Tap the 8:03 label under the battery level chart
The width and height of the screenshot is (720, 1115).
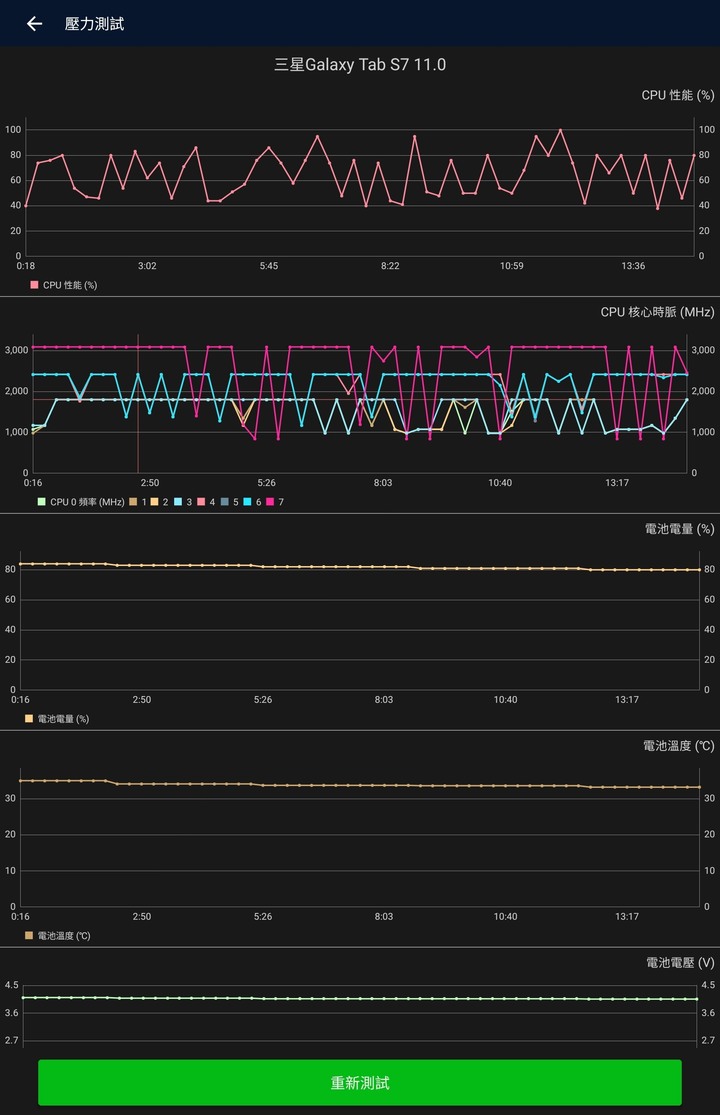(x=384, y=700)
